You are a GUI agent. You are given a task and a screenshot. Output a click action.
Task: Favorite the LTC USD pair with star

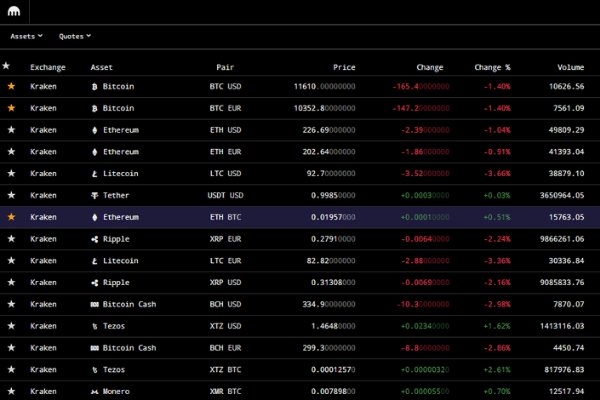[11, 173]
